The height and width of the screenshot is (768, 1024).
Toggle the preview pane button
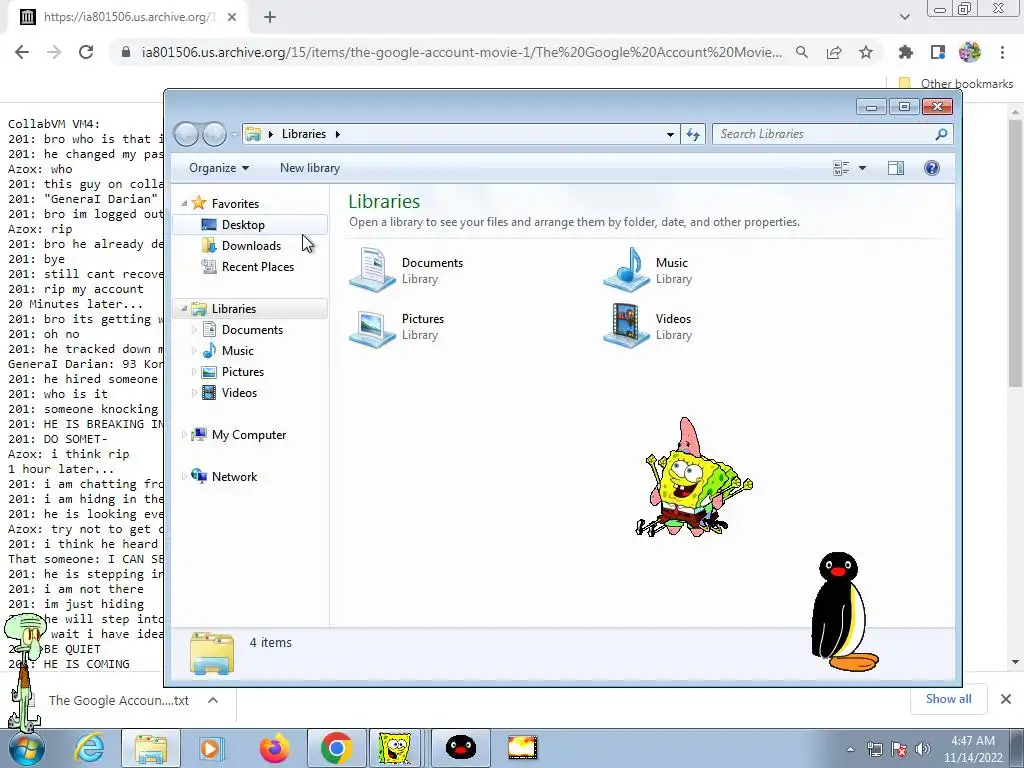[896, 168]
